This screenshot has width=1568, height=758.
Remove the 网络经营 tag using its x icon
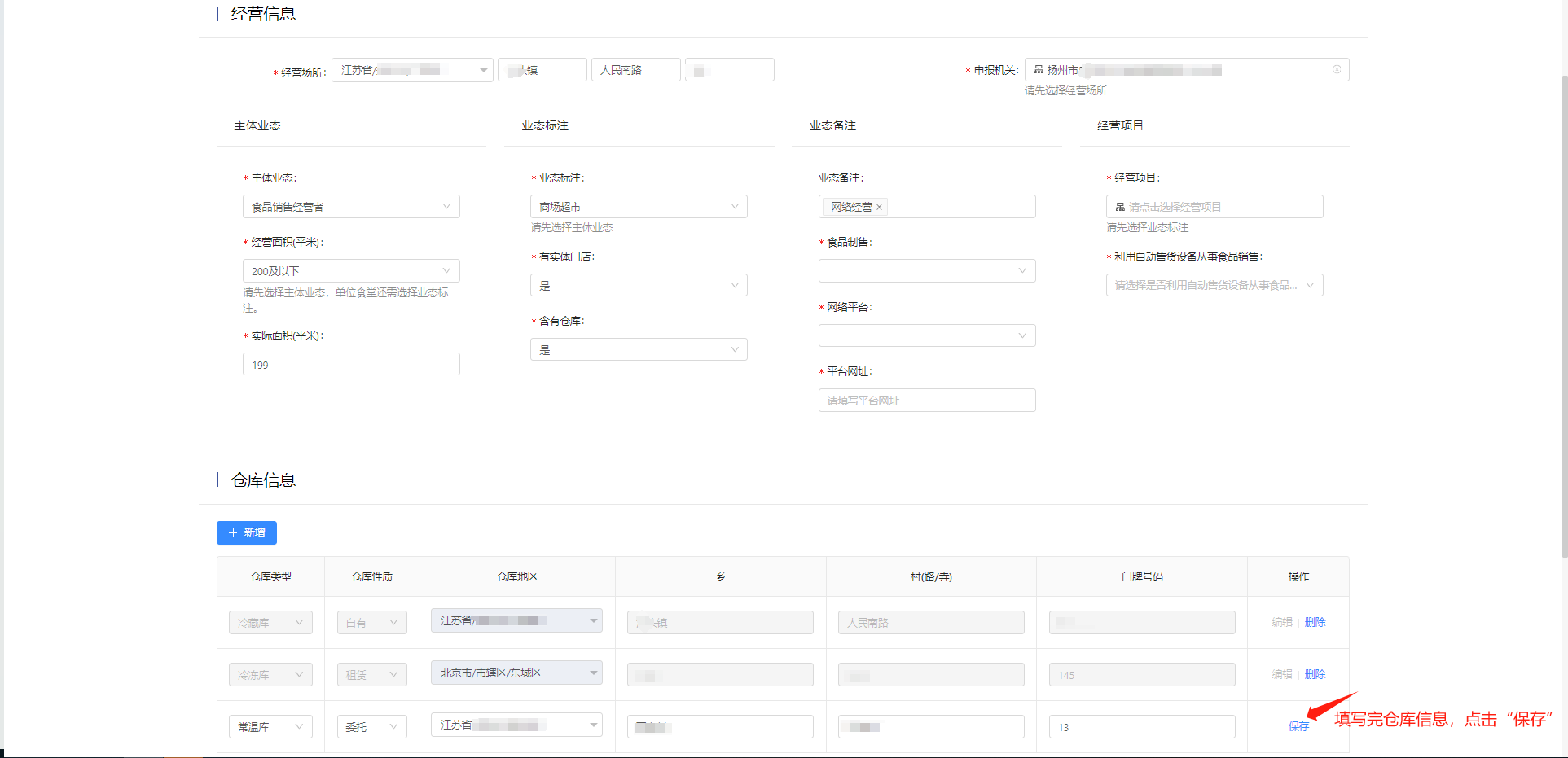pos(879,208)
